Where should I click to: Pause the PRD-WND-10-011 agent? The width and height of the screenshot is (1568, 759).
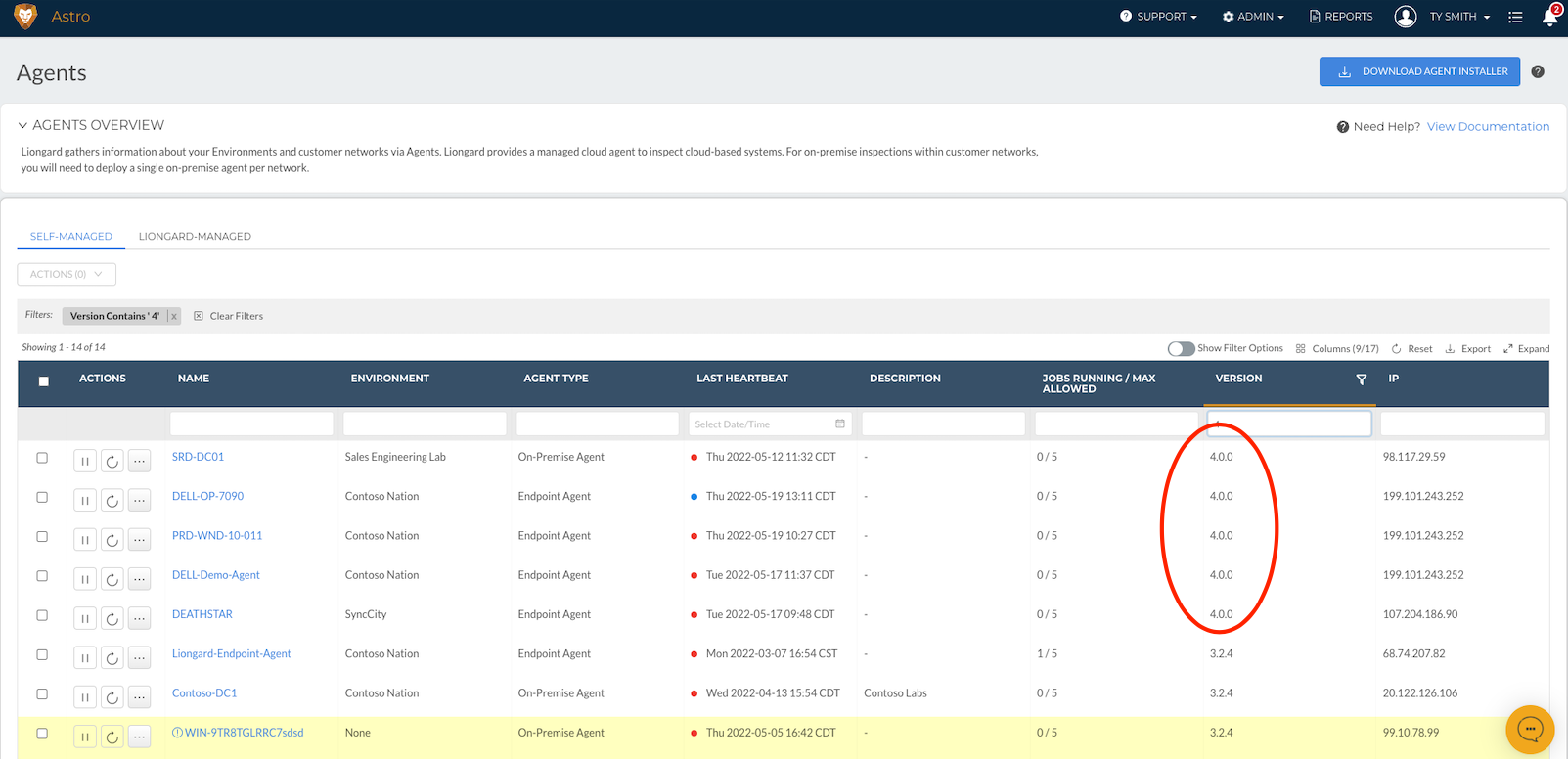click(85, 539)
